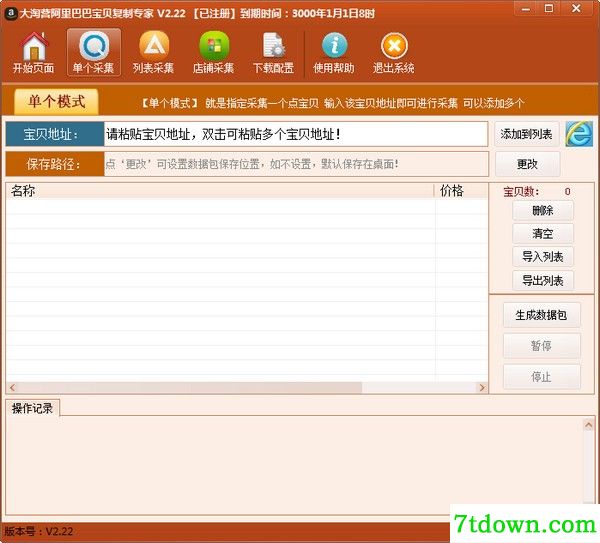Viewport: 600px width, 543px height.
Task: Open the 下载配置 settings icon
Action: coord(274,52)
